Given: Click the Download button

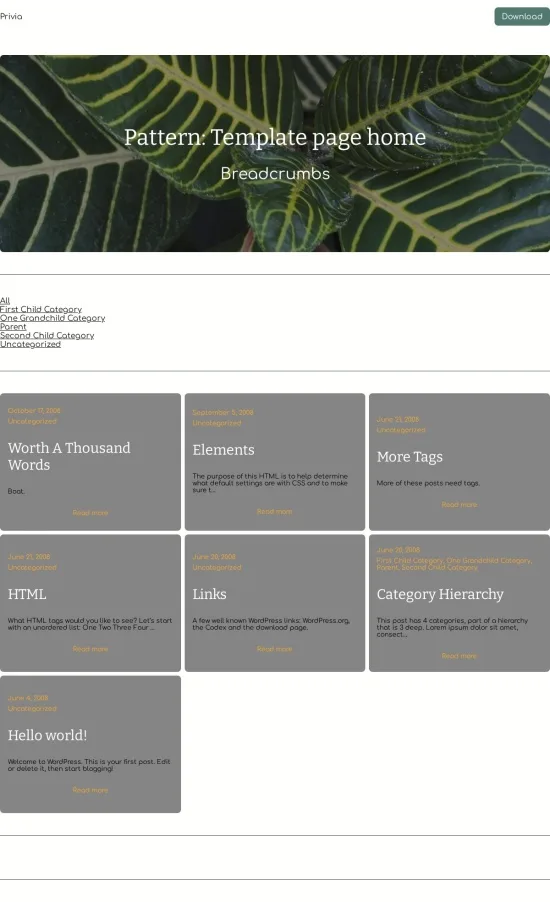Looking at the screenshot, I should pos(522,17).
